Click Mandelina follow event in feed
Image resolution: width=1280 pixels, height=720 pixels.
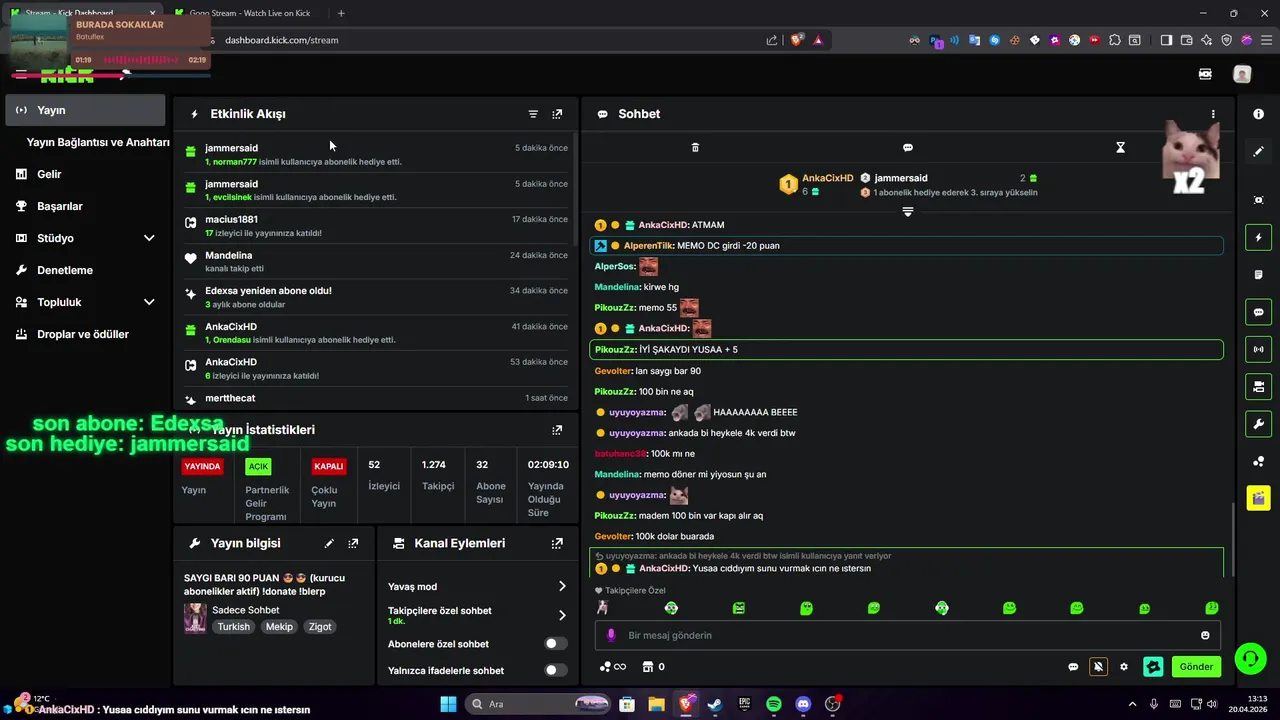point(376,261)
